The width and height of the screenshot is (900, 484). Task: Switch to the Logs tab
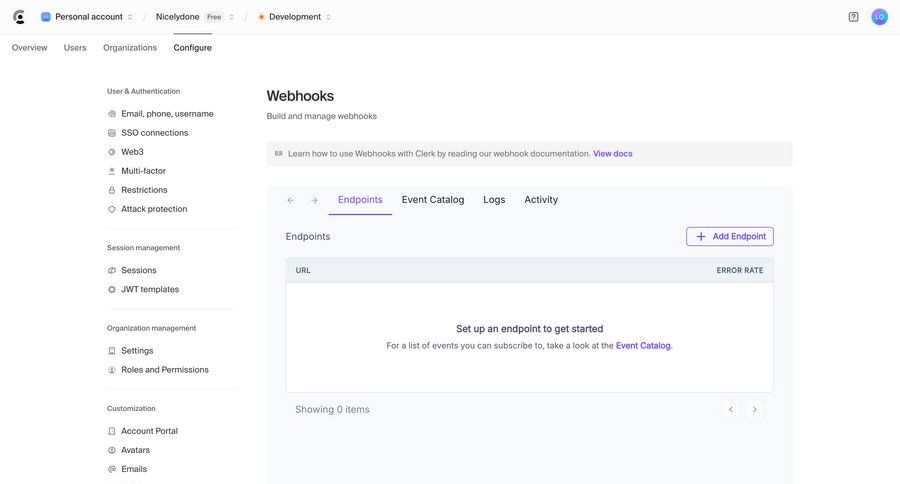[494, 200]
